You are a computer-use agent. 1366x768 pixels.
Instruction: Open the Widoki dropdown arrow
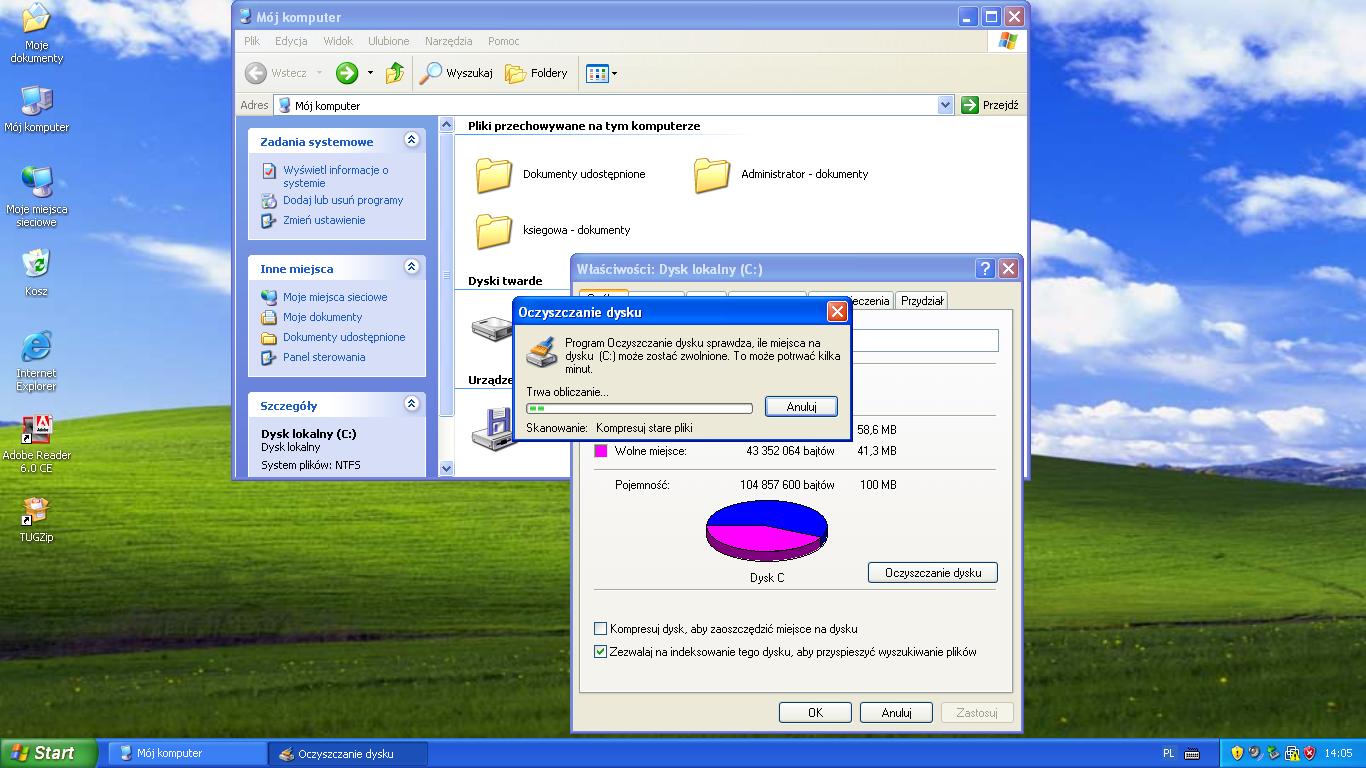pos(614,73)
